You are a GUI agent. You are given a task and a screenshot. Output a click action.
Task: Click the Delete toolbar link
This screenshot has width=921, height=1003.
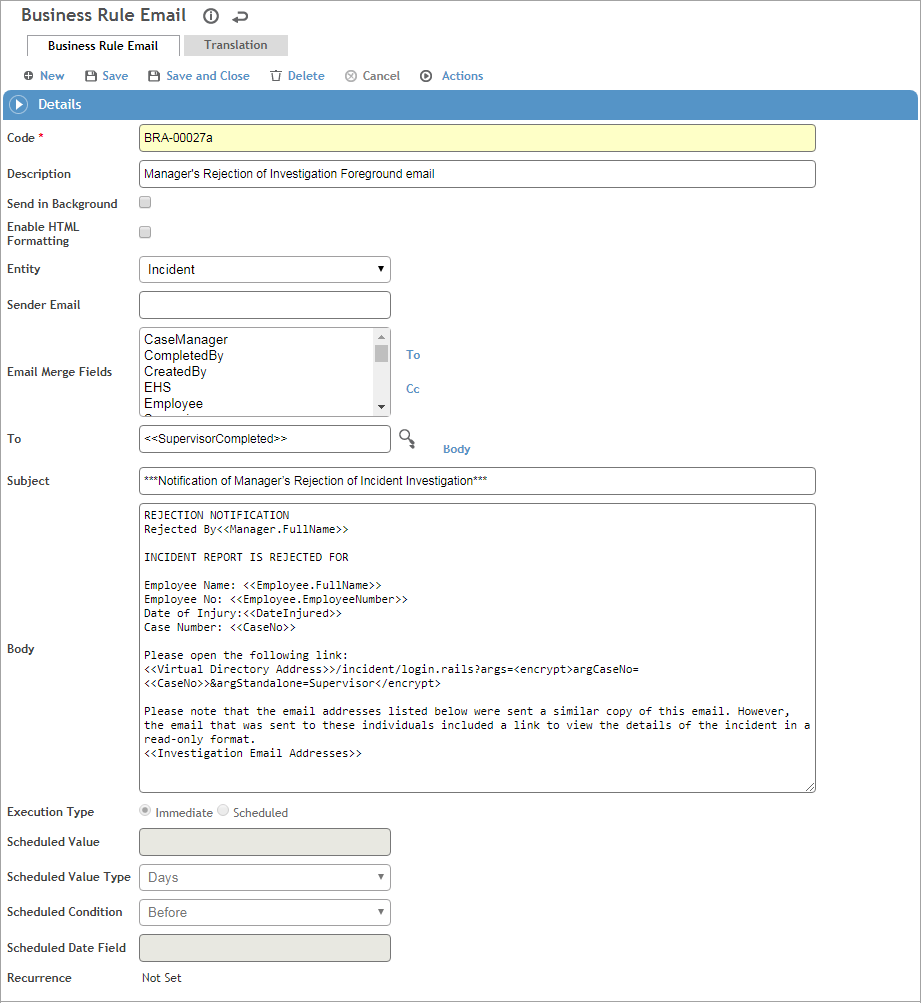(x=306, y=76)
